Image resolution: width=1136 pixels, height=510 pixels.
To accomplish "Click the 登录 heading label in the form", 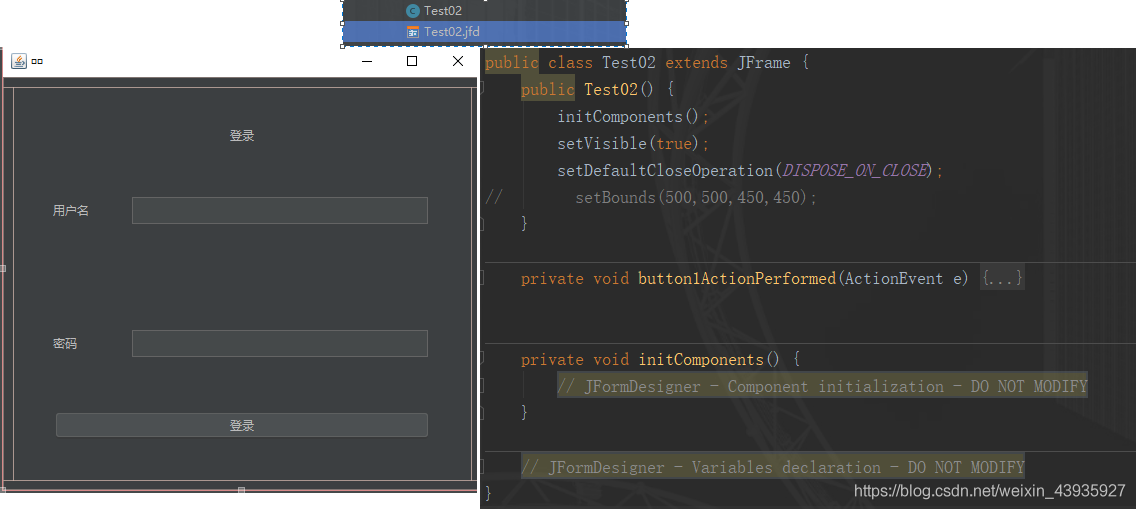I will coord(242,136).
